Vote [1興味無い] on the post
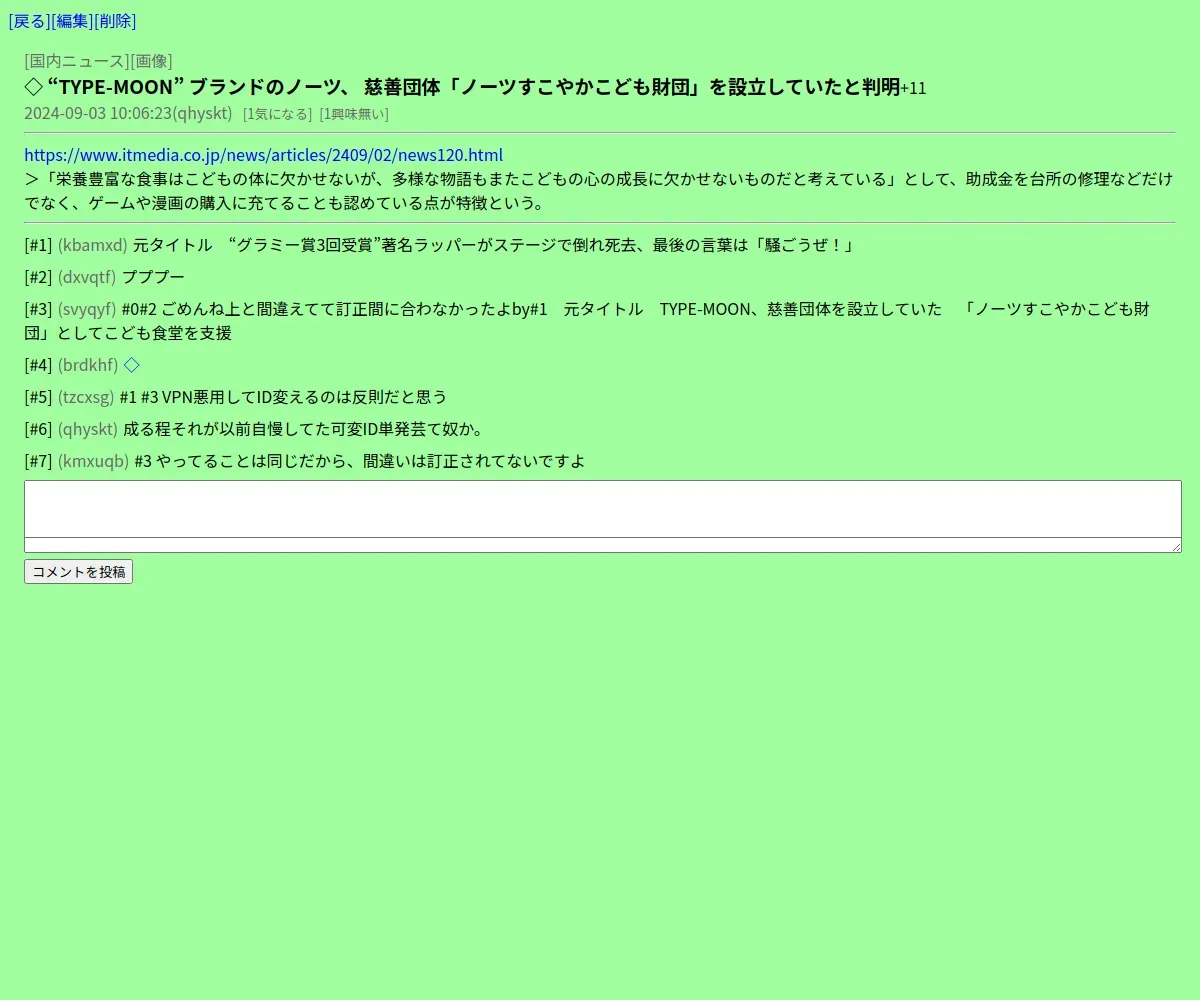This screenshot has height=1000, width=1200. click(x=354, y=114)
